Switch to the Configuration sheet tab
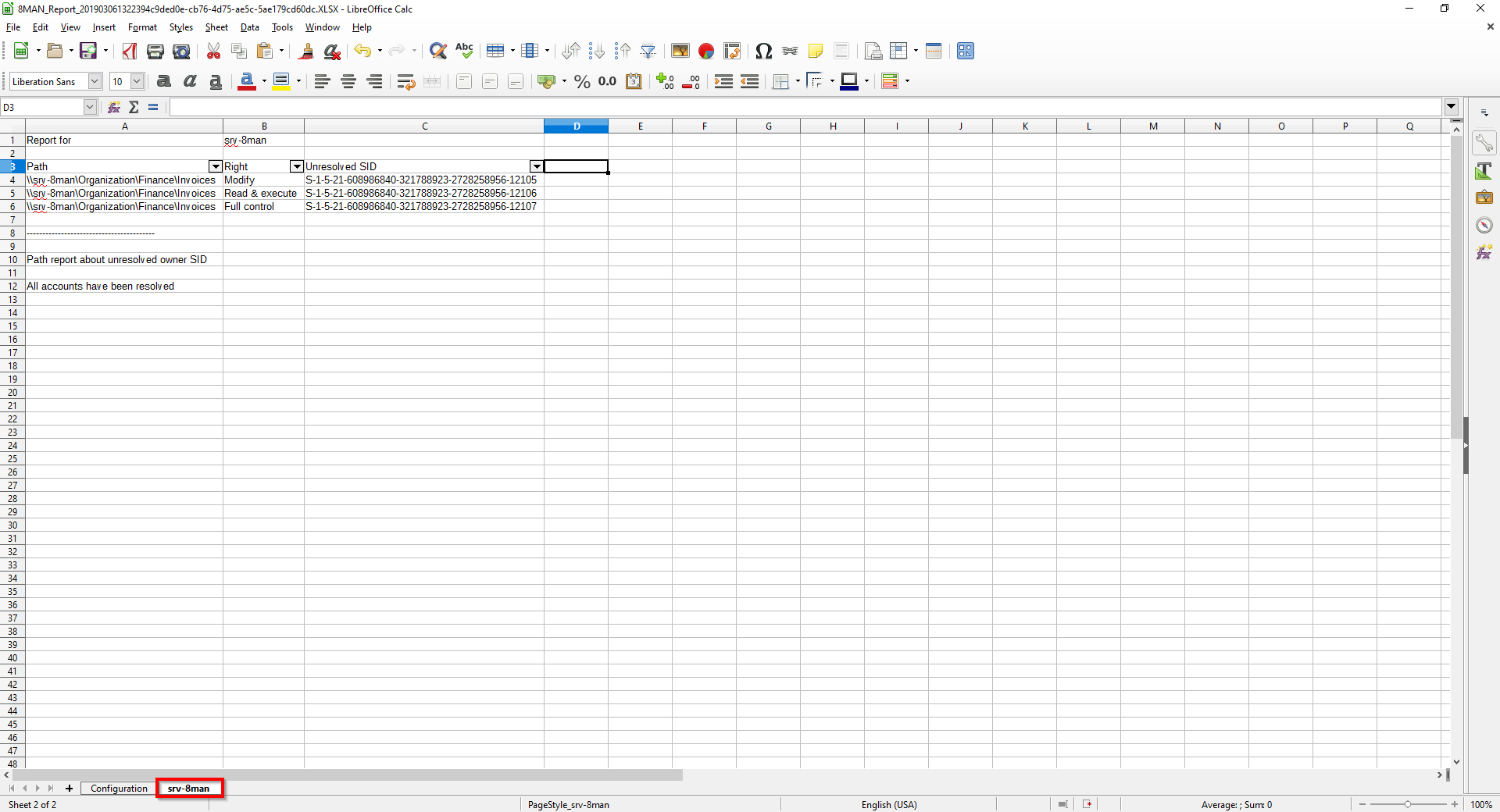1500x812 pixels. pyautogui.click(x=119, y=789)
